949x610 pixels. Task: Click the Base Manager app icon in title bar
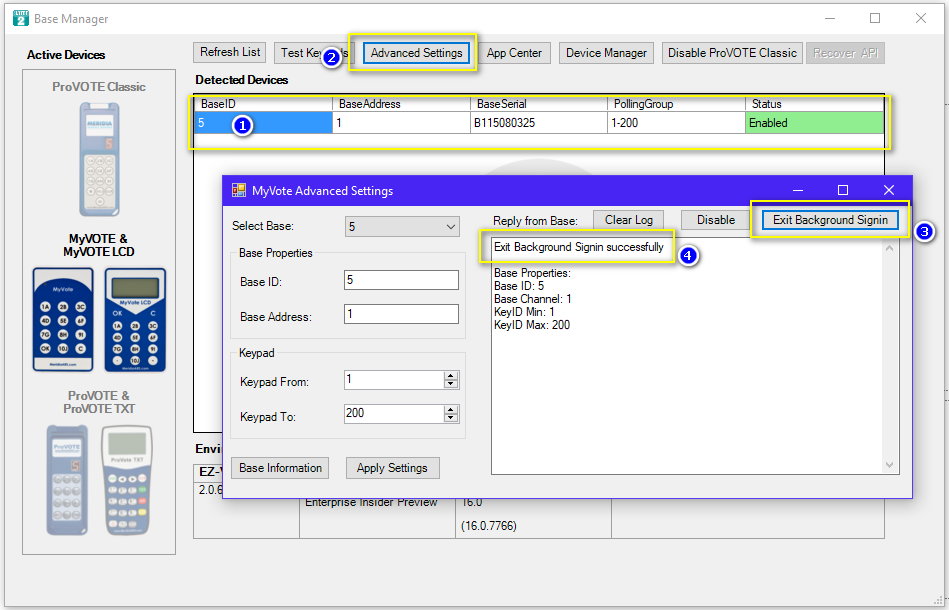click(x=21, y=18)
